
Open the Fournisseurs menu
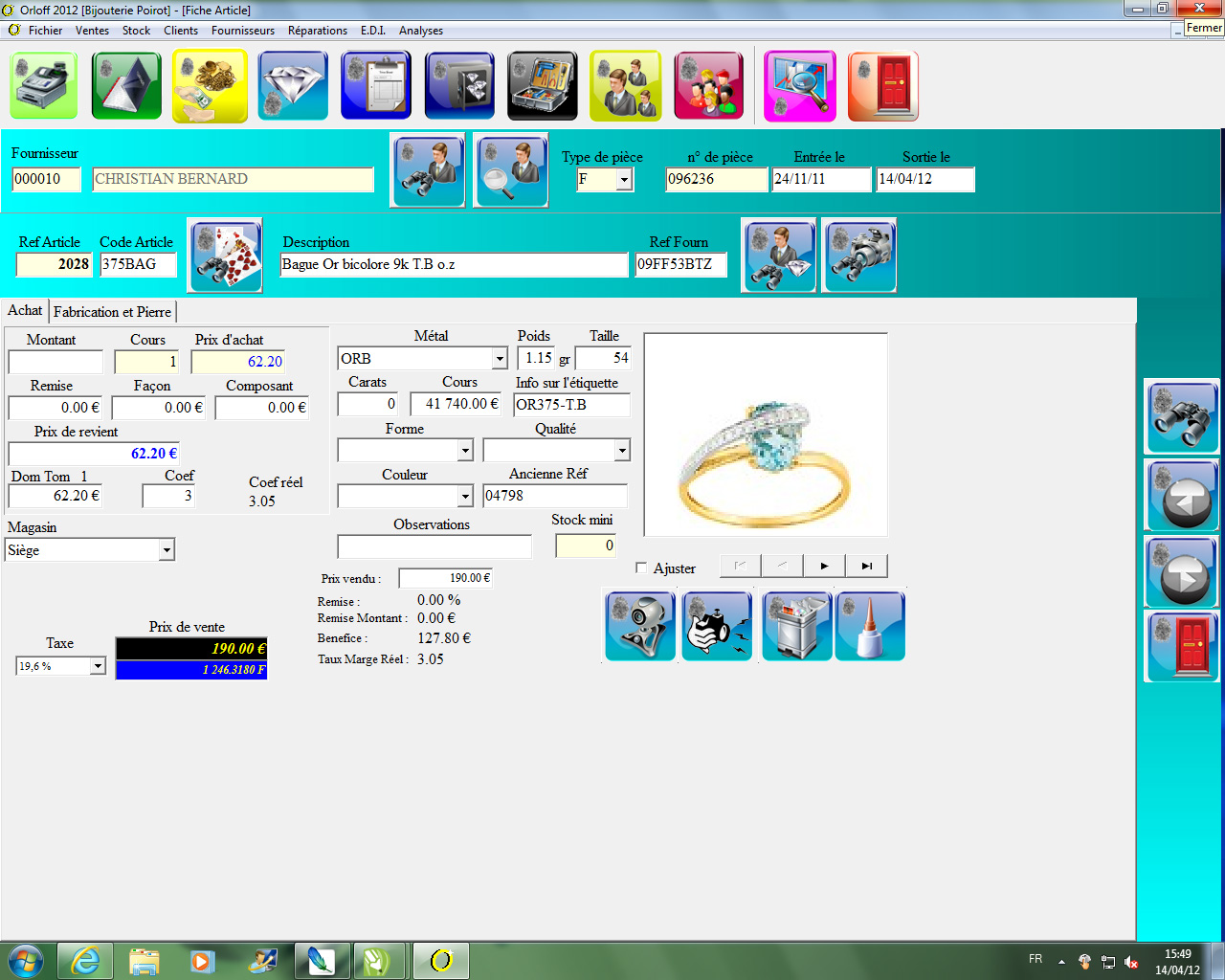click(x=243, y=31)
